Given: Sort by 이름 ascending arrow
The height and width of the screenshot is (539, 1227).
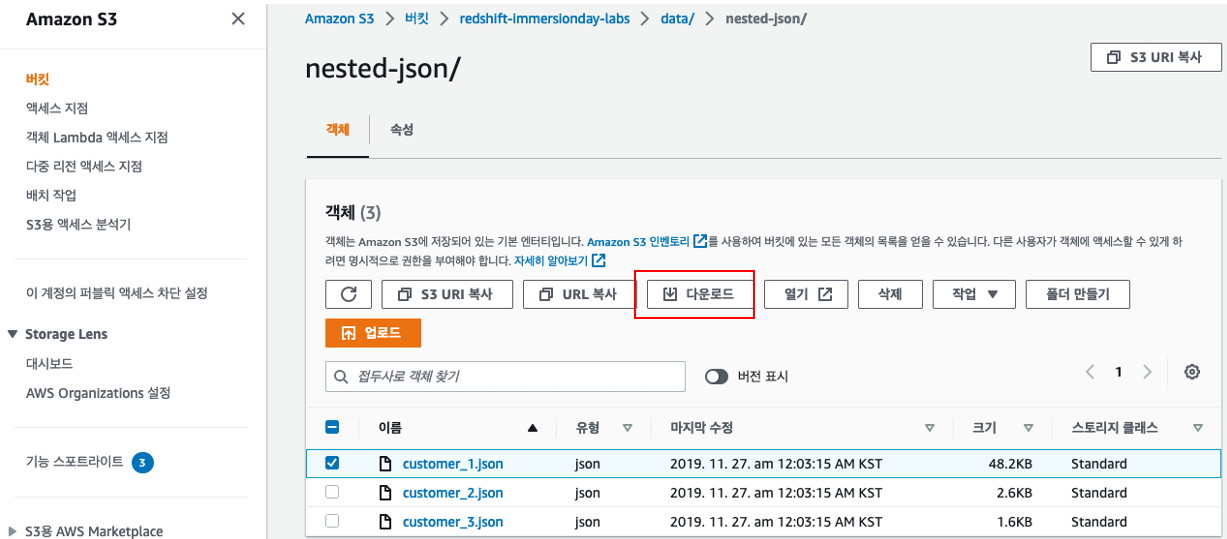Looking at the screenshot, I should click(x=533, y=428).
